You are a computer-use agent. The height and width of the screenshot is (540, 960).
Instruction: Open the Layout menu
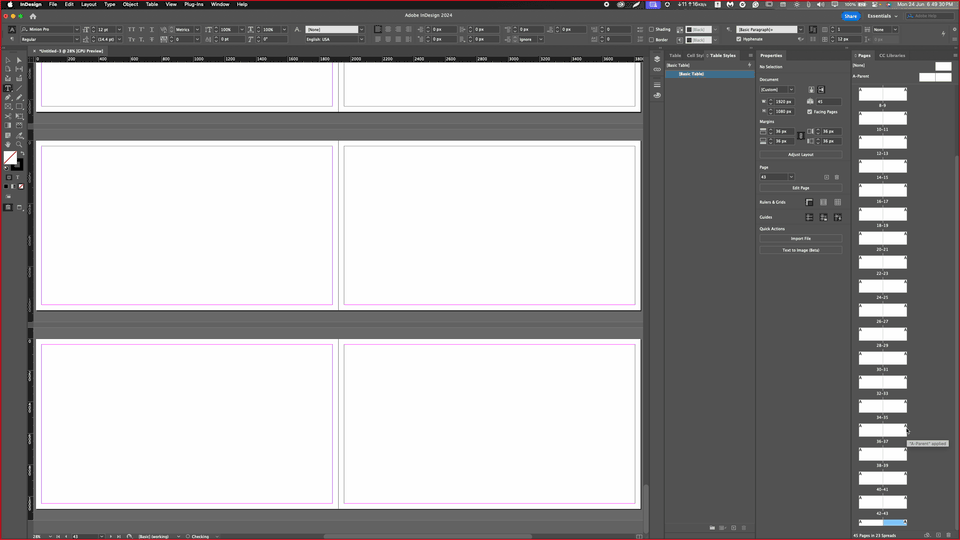coord(89,4)
